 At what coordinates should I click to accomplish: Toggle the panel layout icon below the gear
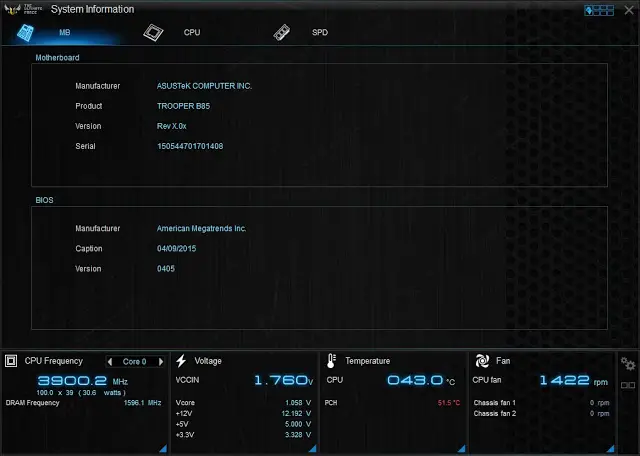pyautogui.click(x=628, y=385)
